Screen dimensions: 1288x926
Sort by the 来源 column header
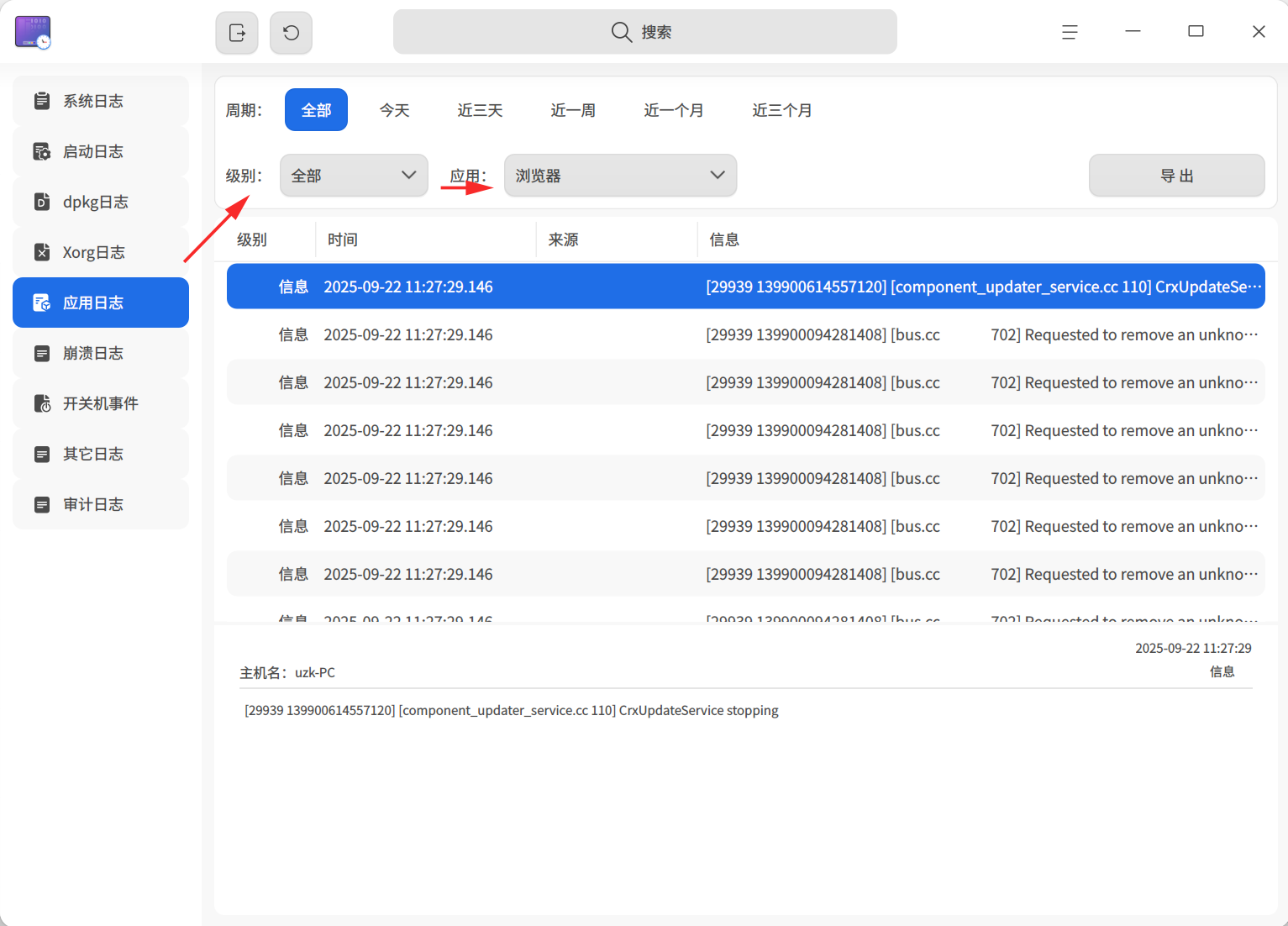pos(617,239)
